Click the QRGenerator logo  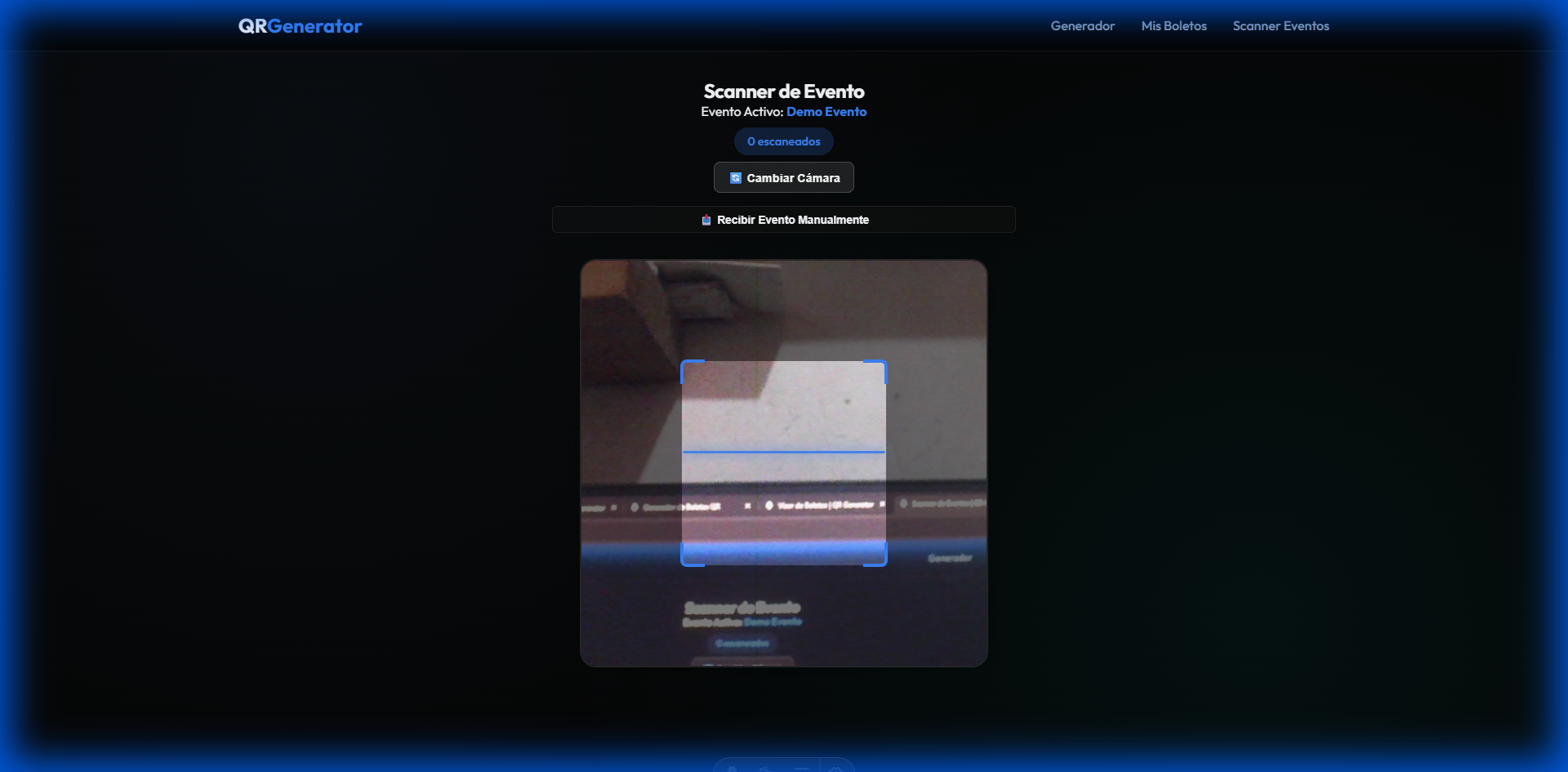[299, 25]
